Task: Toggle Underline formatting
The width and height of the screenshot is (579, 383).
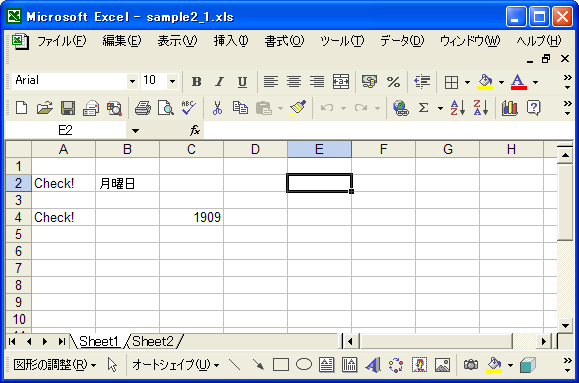Action: click(x=242, y=82)
